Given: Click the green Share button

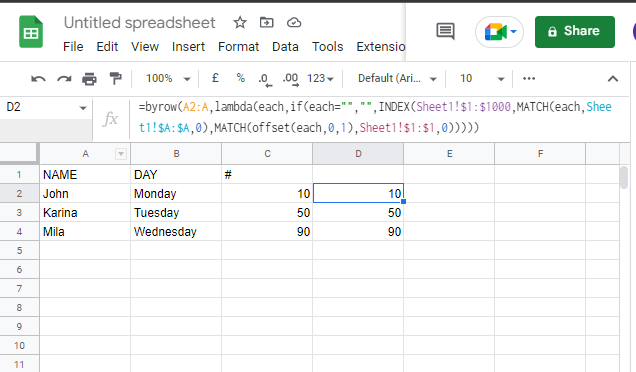Looking at the screenshot, I should pos(574,32).
